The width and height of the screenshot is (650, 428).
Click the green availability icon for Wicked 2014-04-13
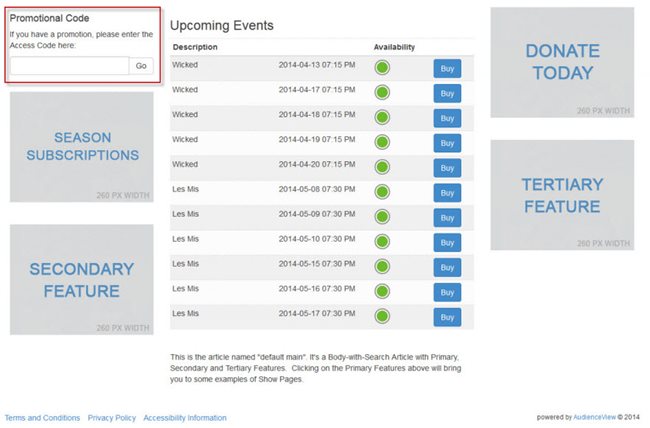pyautogui.click(x=382, y=67)
